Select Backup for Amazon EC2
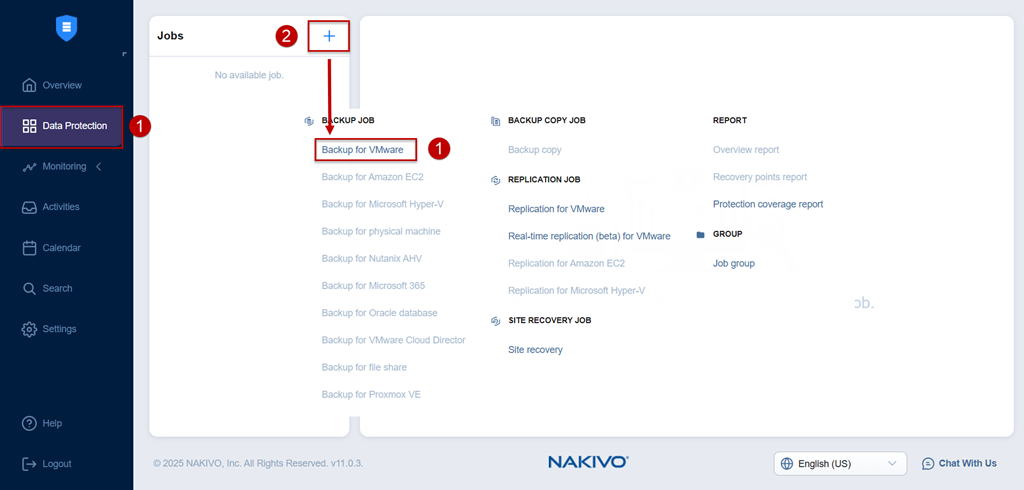This screenshot has width=1024, height=490. pyautogui.click(x=373, y=176)
